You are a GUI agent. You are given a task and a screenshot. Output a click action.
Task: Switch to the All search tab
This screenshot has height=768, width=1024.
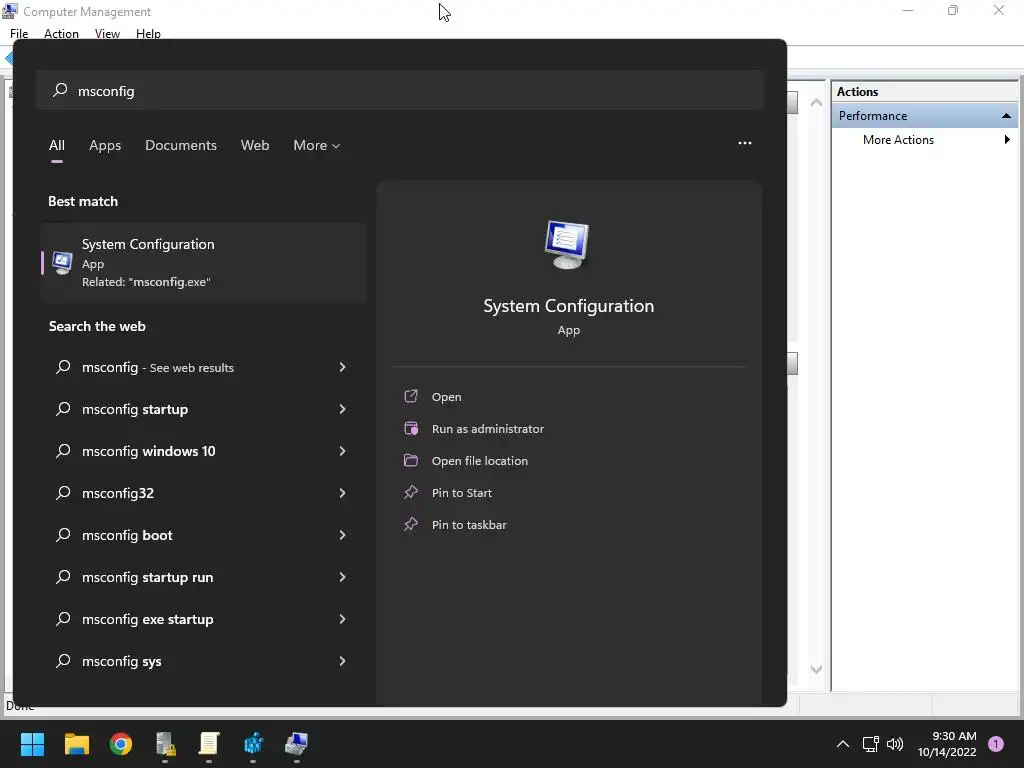[x=57, y=146]
